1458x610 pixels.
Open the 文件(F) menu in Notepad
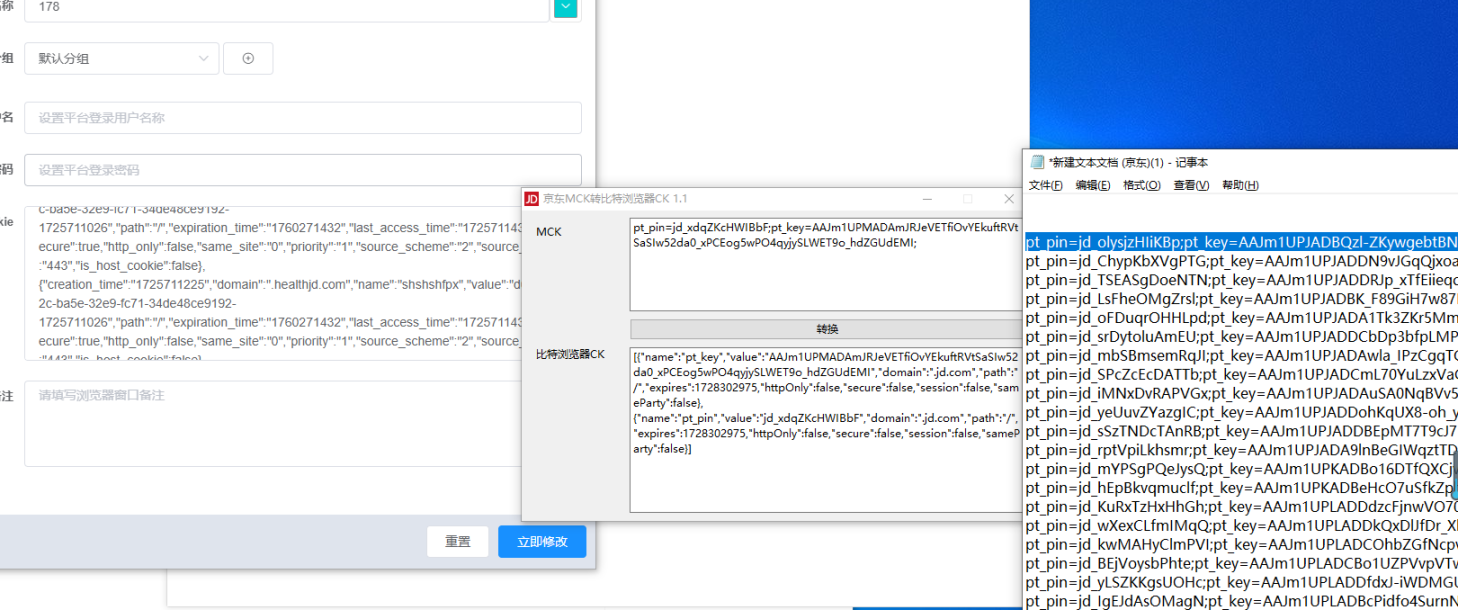click(1045, 185)
